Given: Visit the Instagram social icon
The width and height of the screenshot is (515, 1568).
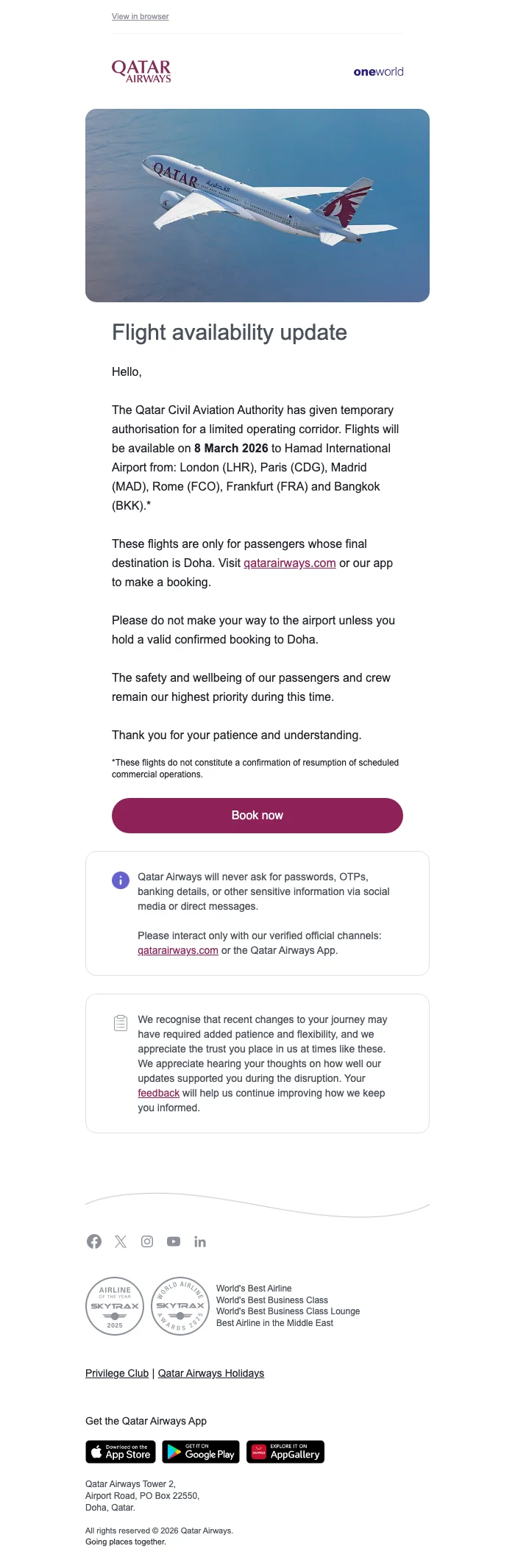Looking at the screenshot, I should pos(147,1241).
